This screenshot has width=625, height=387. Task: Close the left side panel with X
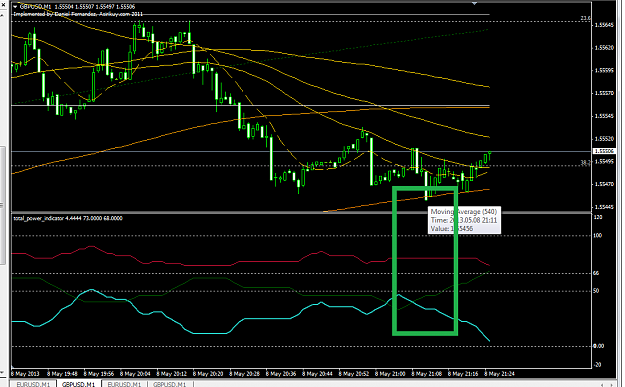pyautogui.click(x=2, y=6)
